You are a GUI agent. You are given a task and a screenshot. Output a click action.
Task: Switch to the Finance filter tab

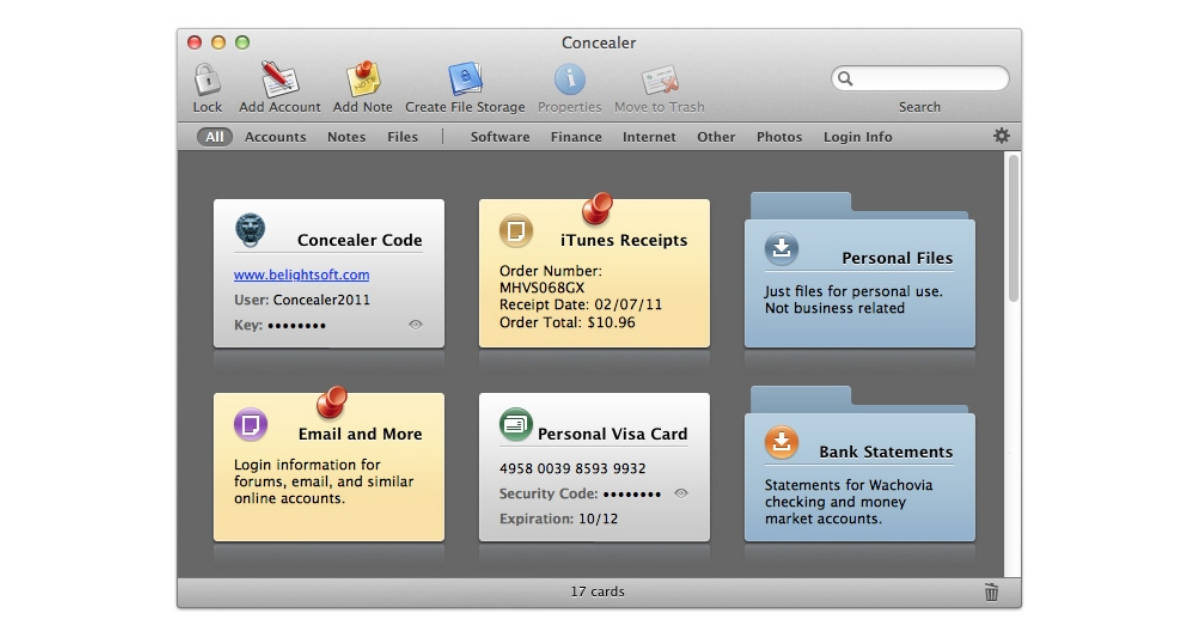point(575,136)
